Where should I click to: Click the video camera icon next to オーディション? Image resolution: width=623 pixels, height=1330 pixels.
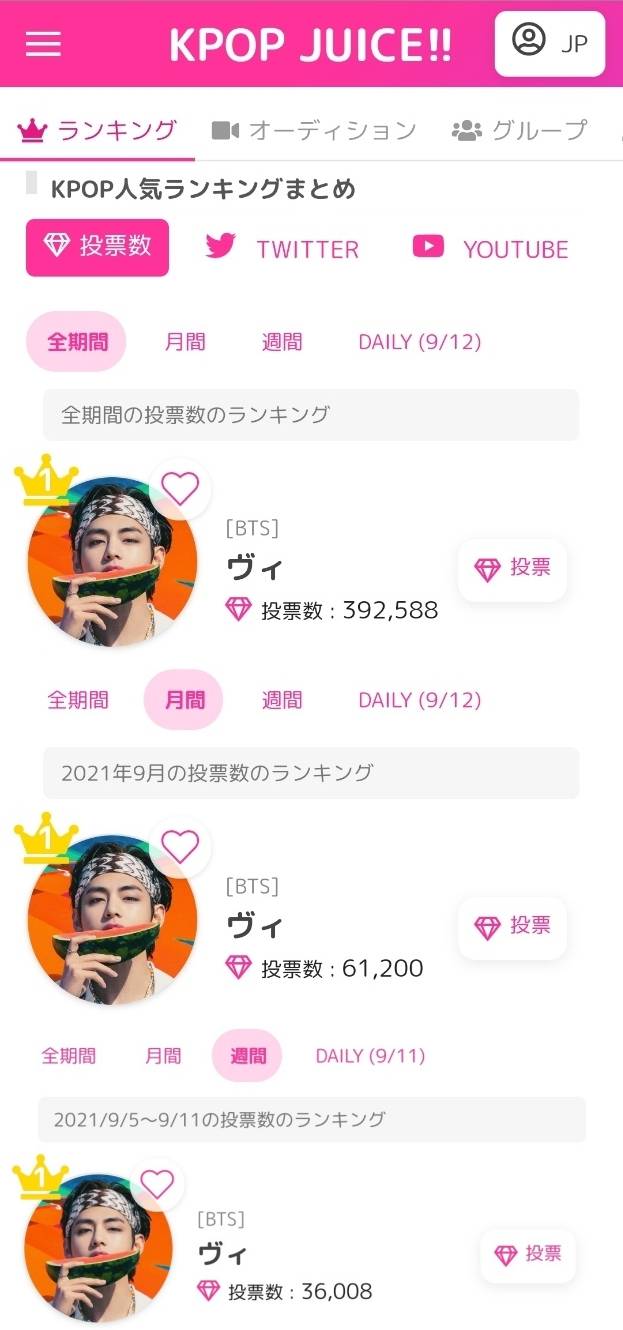225,129
